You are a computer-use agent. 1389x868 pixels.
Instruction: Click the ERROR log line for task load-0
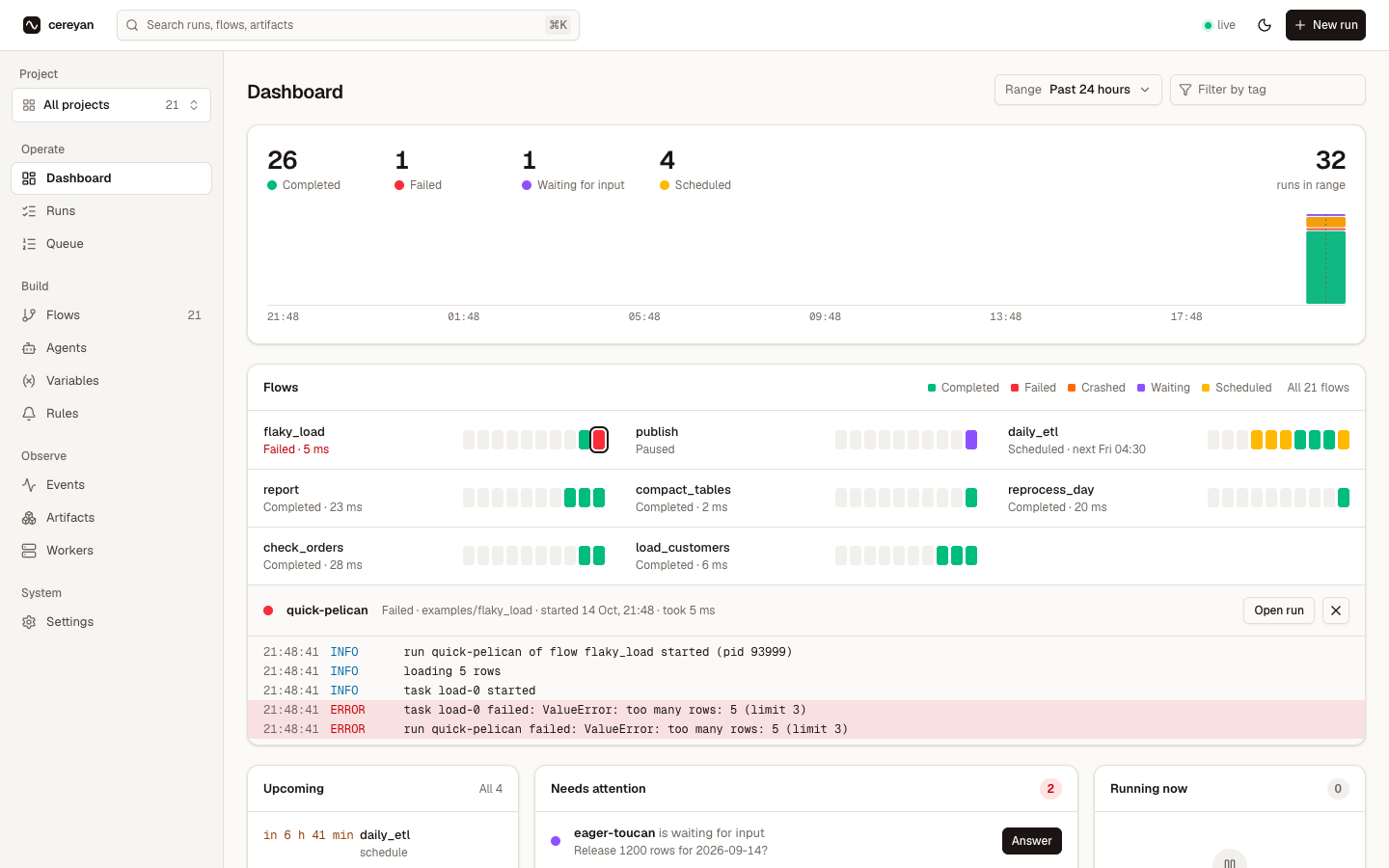tap(806, 710)
